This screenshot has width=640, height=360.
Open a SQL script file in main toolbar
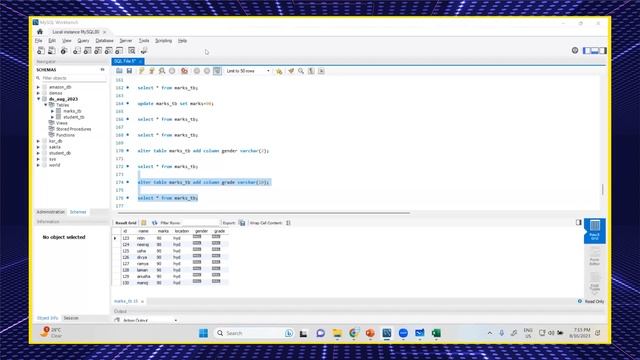click(x=52, y=51)
